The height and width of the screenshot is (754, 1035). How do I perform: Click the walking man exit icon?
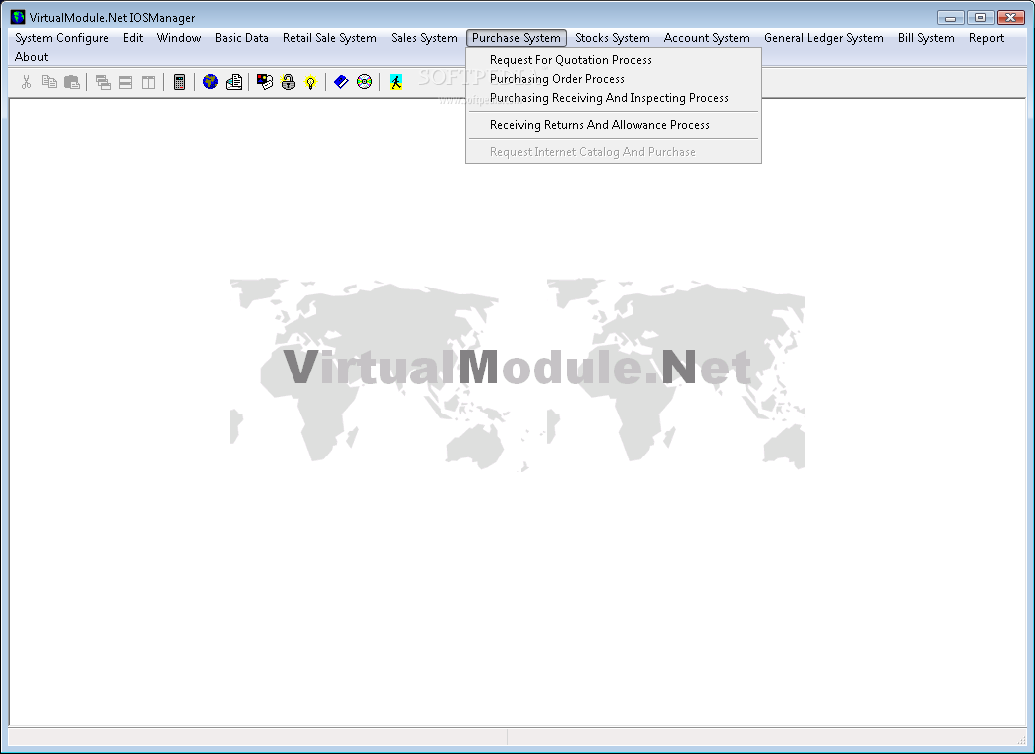click(395, 82)
